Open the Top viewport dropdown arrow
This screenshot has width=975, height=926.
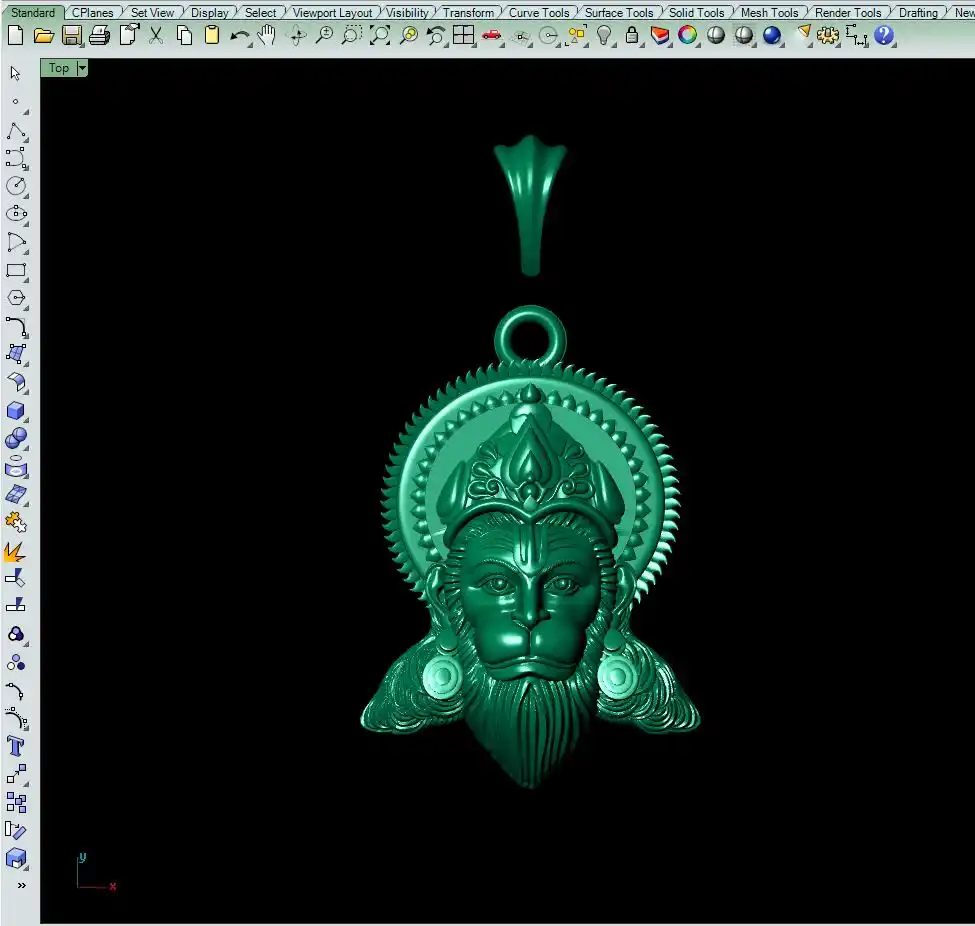[x=82, y=68]
